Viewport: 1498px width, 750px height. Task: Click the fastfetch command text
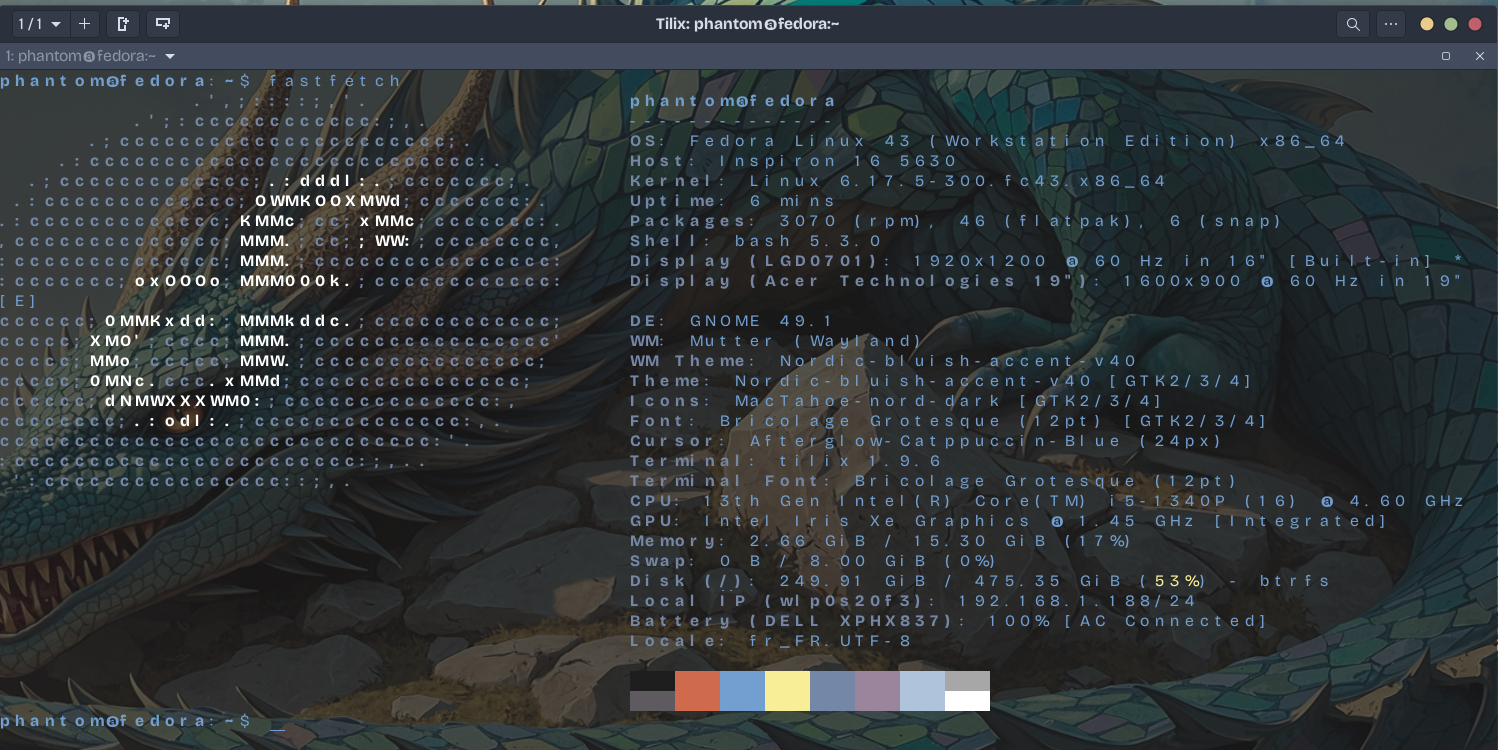[336, 81]
